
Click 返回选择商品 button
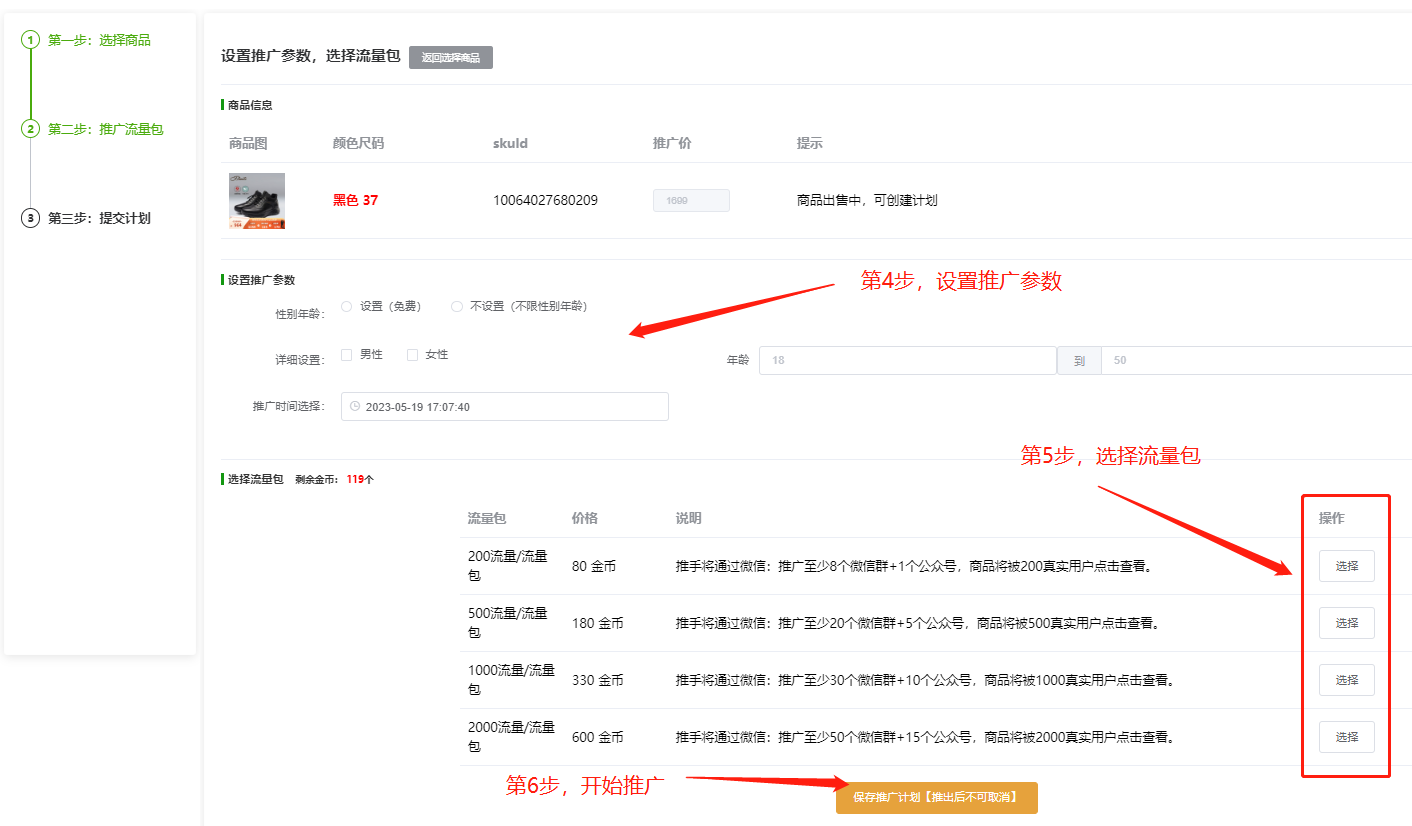pos(450,58)
